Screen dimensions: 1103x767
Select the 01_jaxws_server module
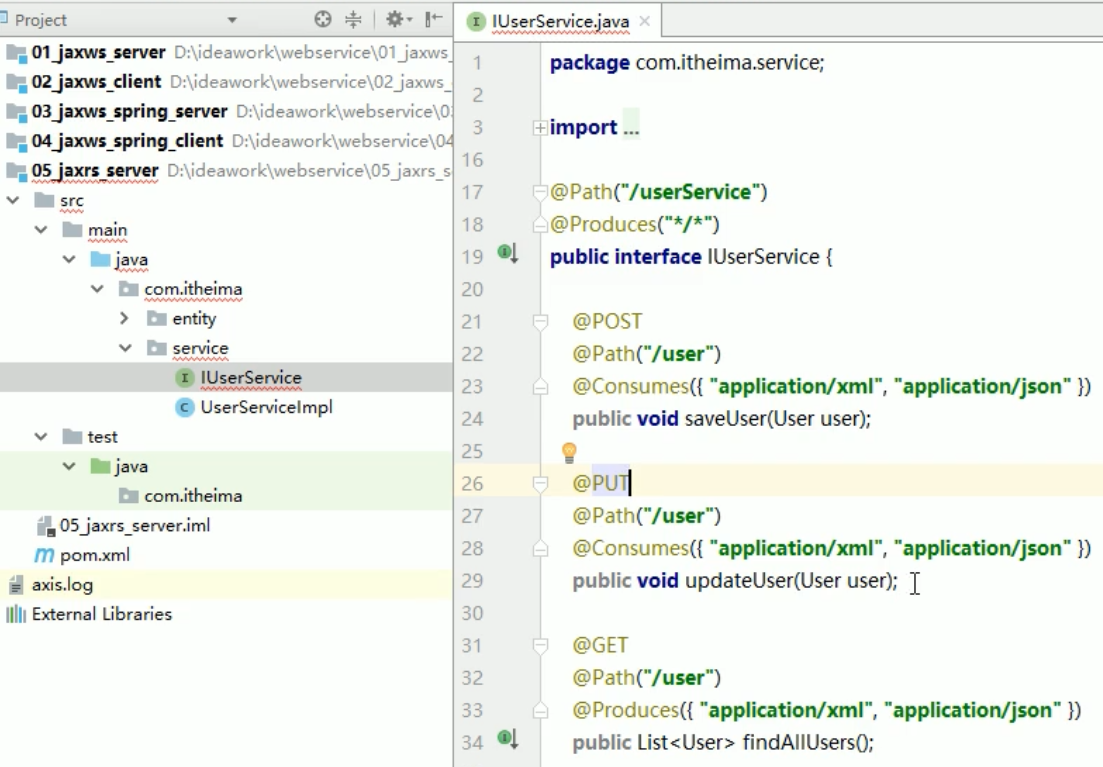98,52
